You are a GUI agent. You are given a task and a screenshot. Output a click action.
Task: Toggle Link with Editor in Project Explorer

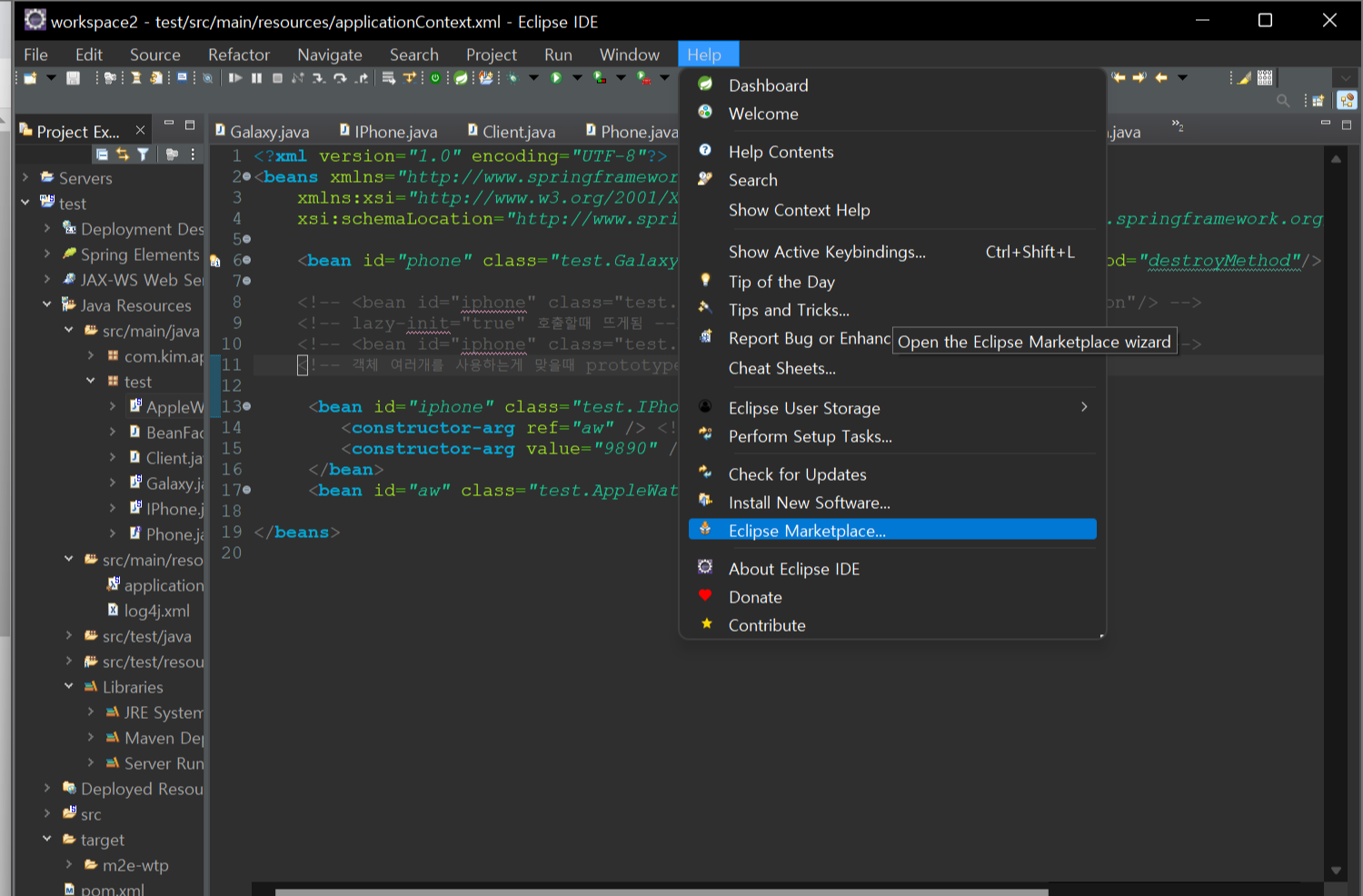coord(123,154)
